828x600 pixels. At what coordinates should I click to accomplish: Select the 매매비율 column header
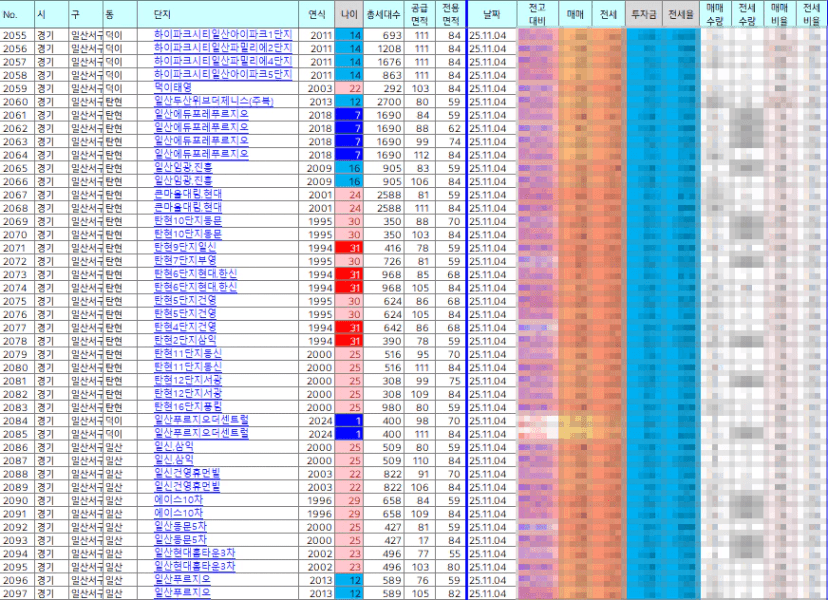779,14
